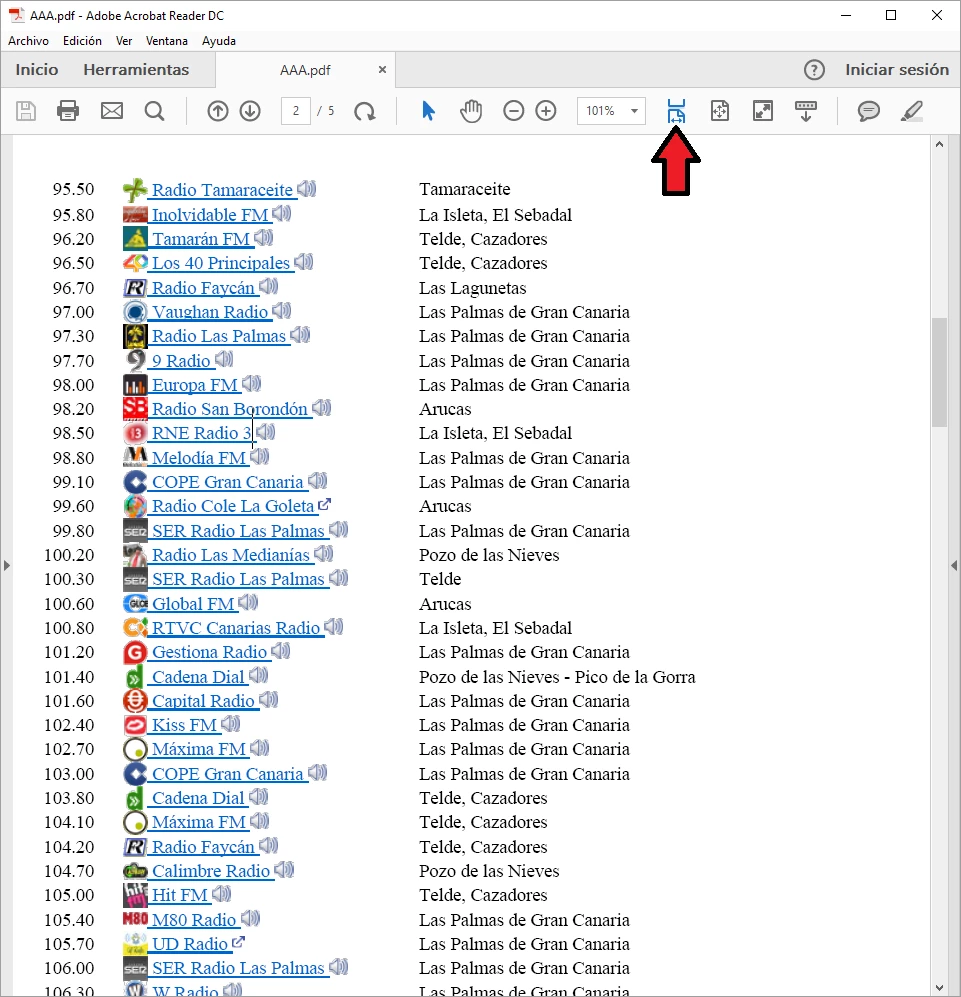The image size is (961, 997).
Task: Open the Edición menu
Action: point(82,41)
